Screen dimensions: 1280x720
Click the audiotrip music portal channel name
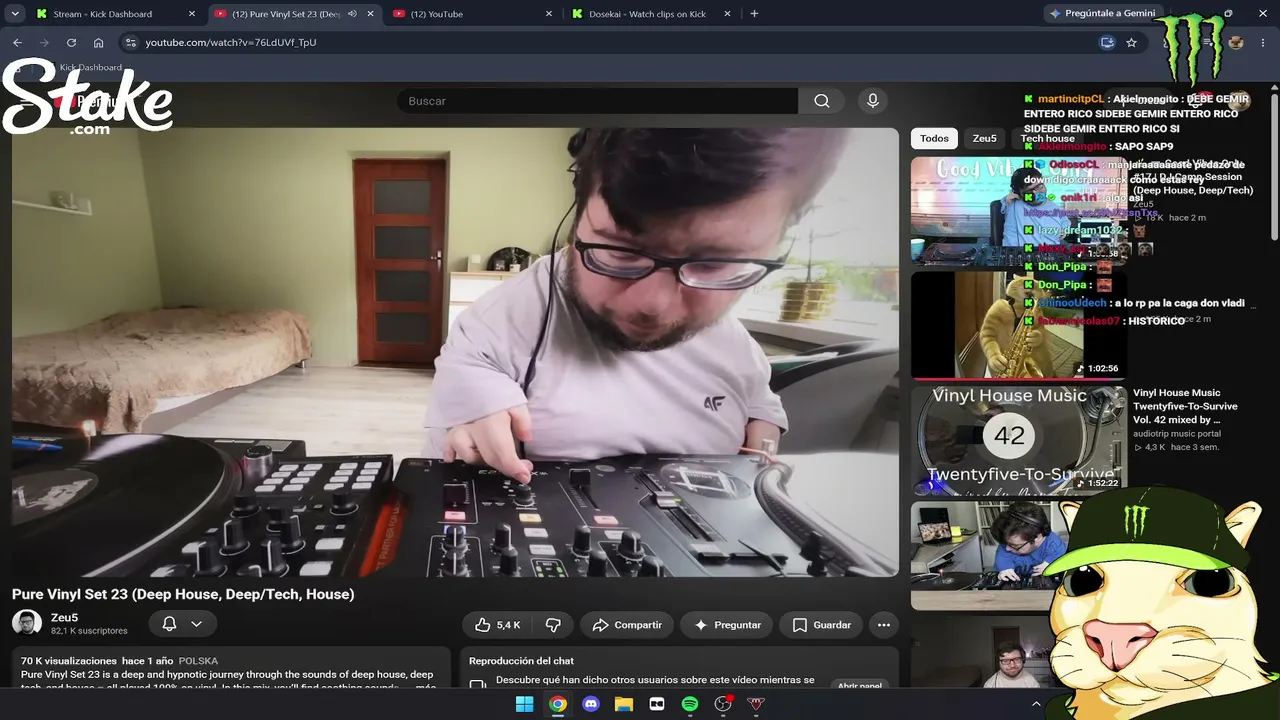(1177, 434)
